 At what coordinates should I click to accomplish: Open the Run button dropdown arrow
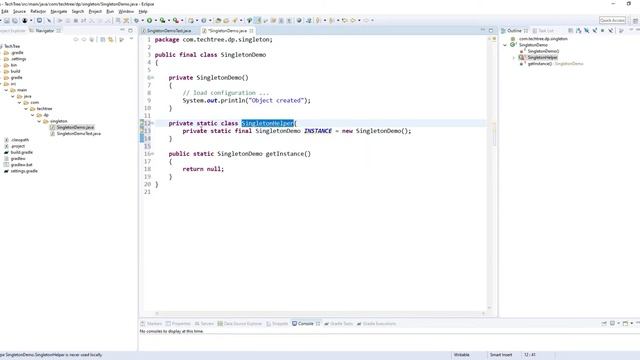coord(156,20)
